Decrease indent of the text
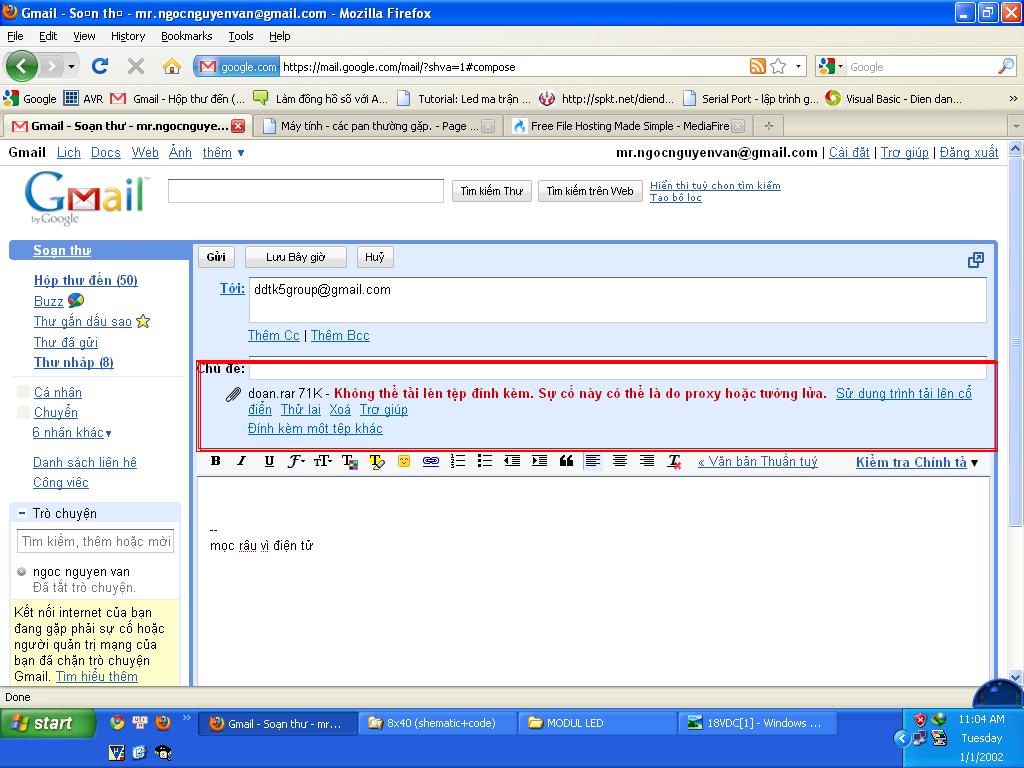Screen dimensions: 1024x768 point(512,461)
